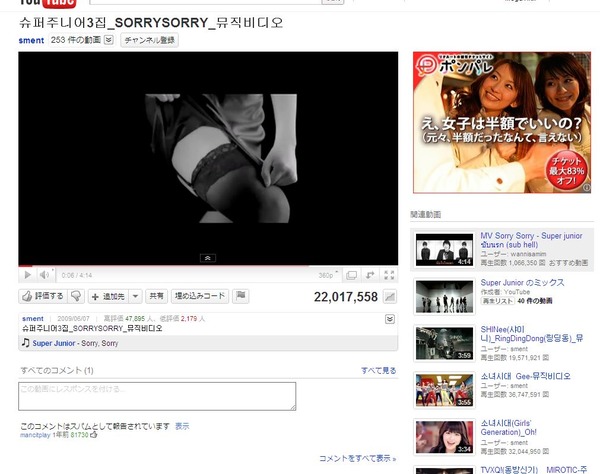Click the 0:06 / 4:14 time display
Screen dimensions: 600x474
(x=77, y=275)
